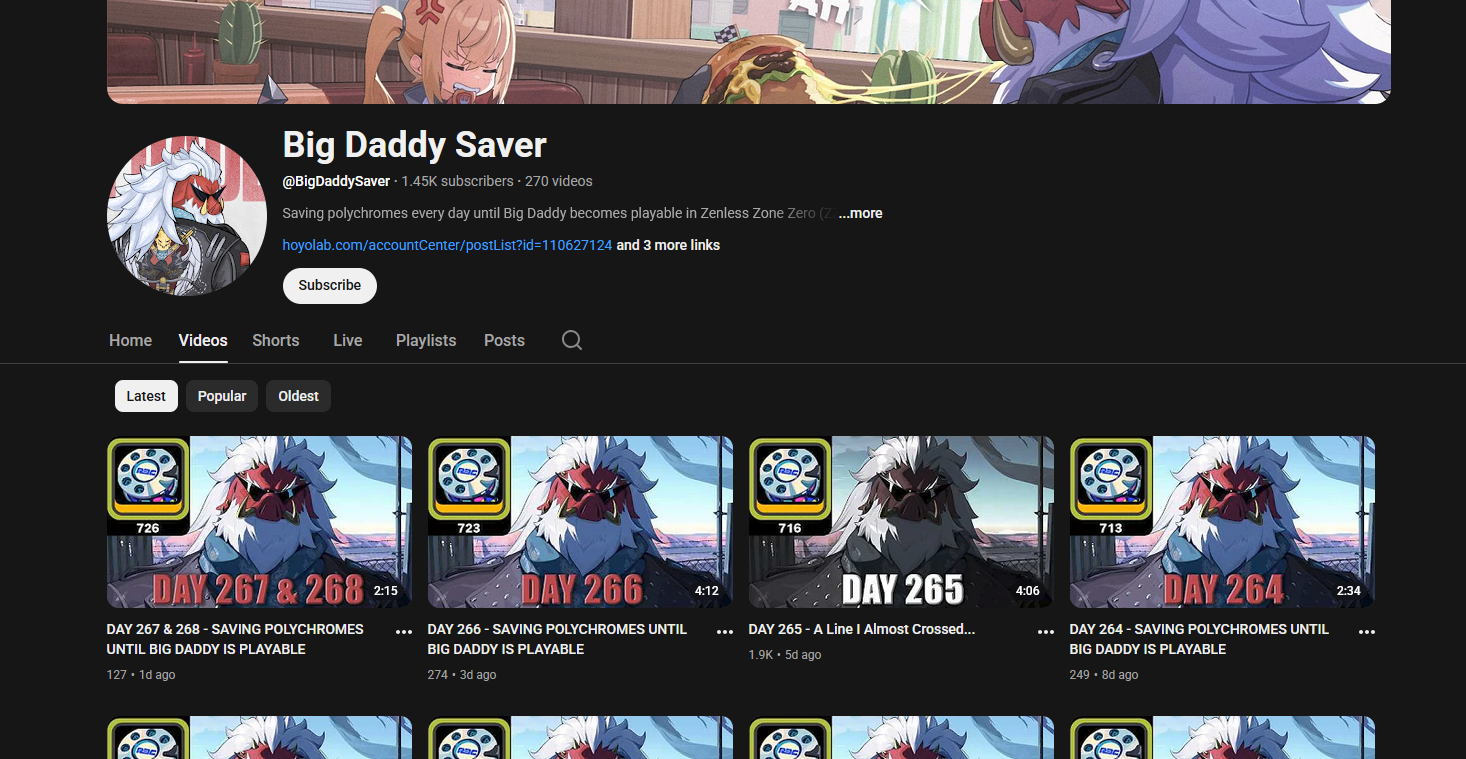Image resolution: width=1466 pixels, height=759 pixels.
Task: Play the DAY 264 video thumbnail
Action: pyautogui.click(x=1222, y=522)
